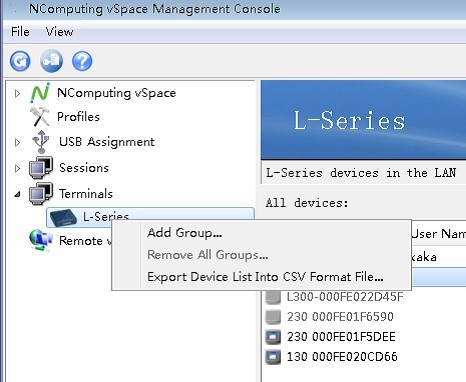
Task: Collapse the Terminals tree node
Action: (x=17, y=194)
